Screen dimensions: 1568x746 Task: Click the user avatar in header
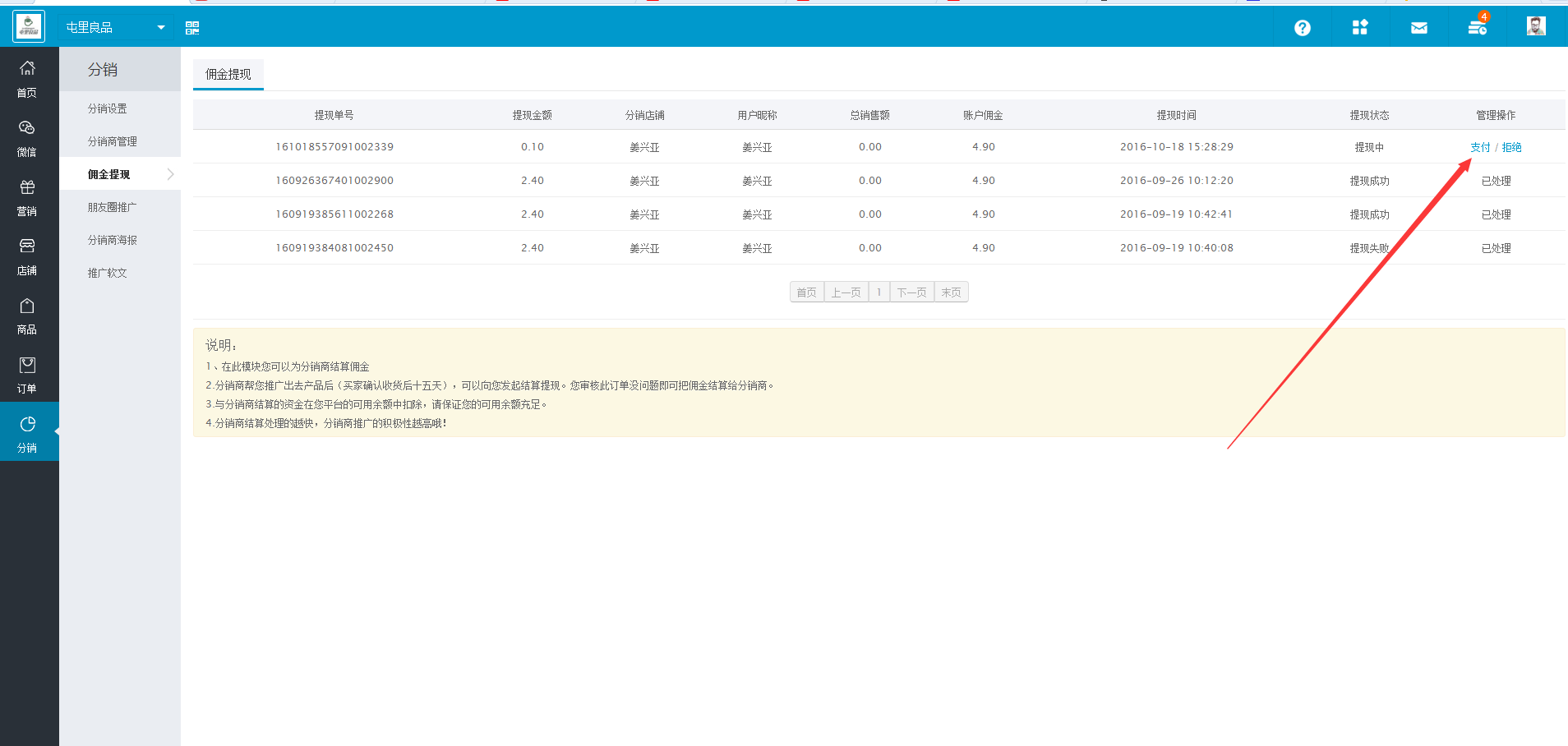pos(1536,26)
